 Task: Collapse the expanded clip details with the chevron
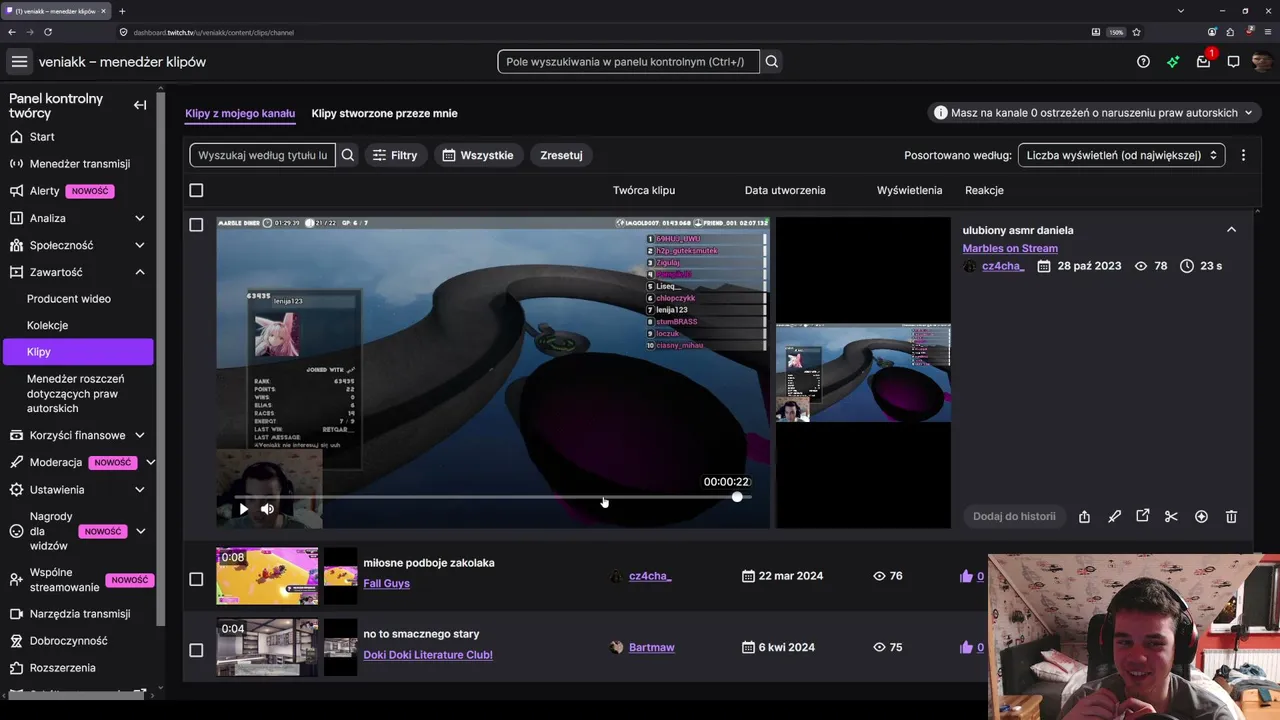click(1231, 230)
